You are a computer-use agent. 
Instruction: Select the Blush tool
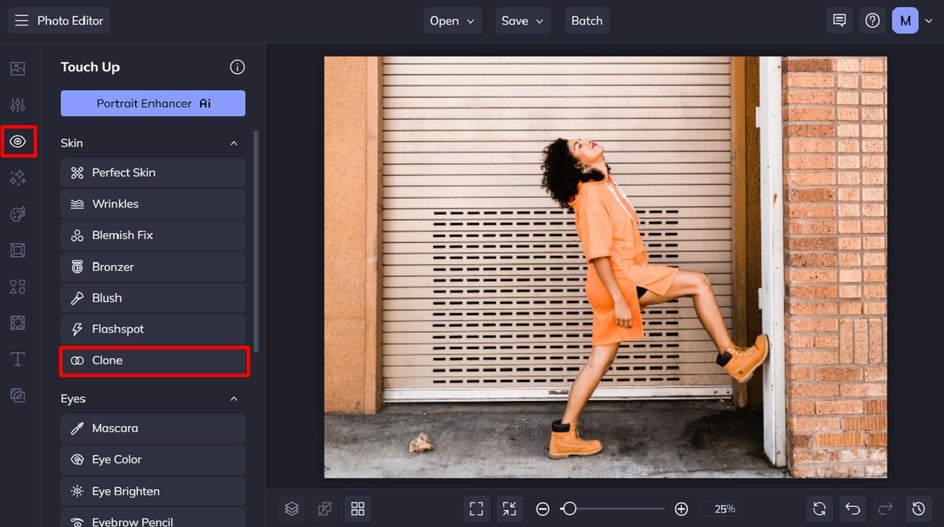click(x=153, y=298)
